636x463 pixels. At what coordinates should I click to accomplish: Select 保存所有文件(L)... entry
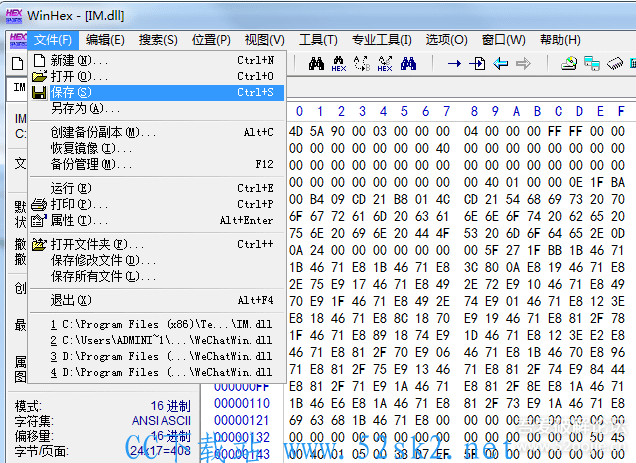tap(157, 276)
